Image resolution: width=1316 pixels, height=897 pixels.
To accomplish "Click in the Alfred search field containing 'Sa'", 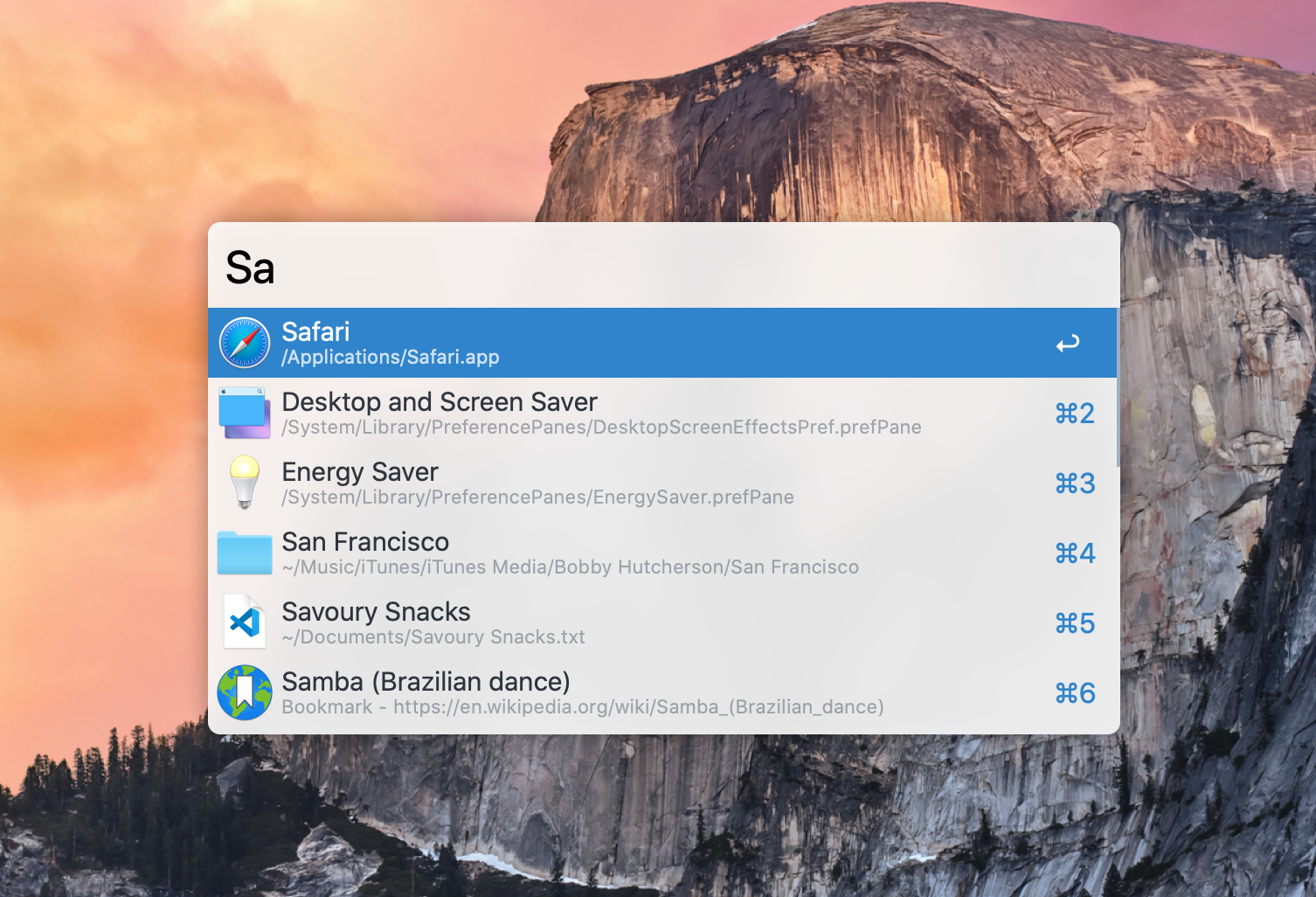I will (664, 266).
